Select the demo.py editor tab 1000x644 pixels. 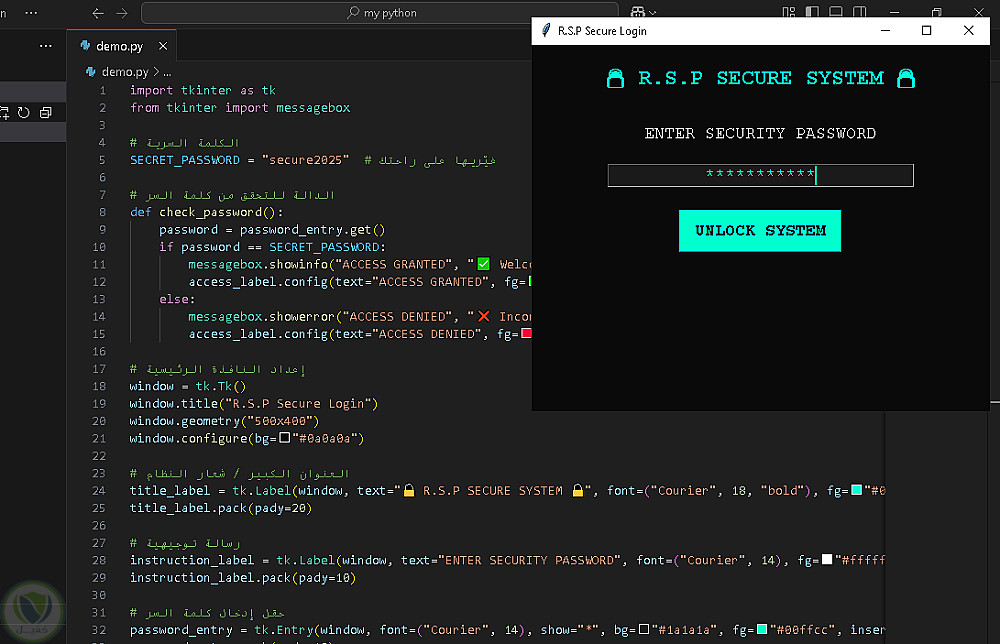pos(121,46)
